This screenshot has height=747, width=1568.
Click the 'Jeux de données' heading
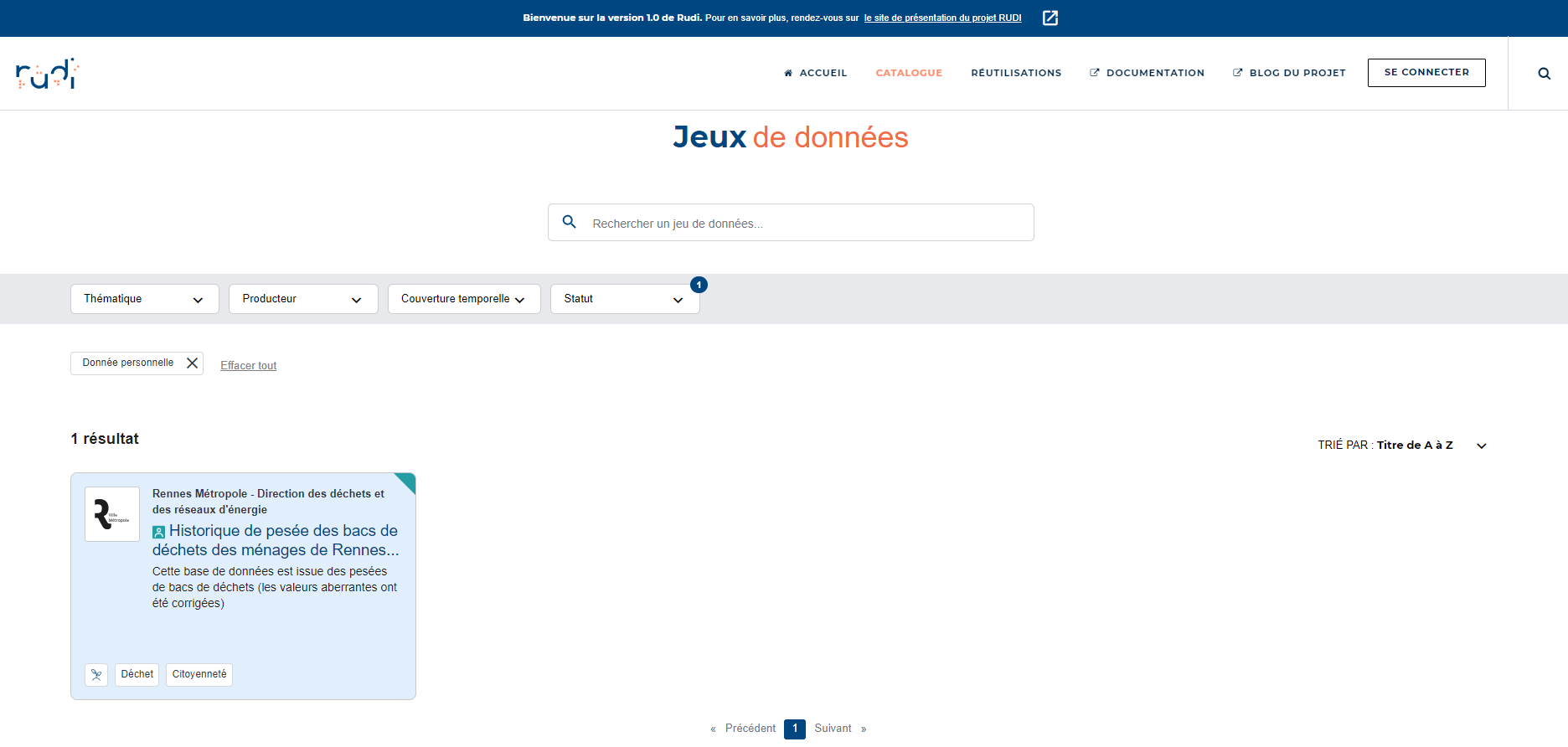791,137
